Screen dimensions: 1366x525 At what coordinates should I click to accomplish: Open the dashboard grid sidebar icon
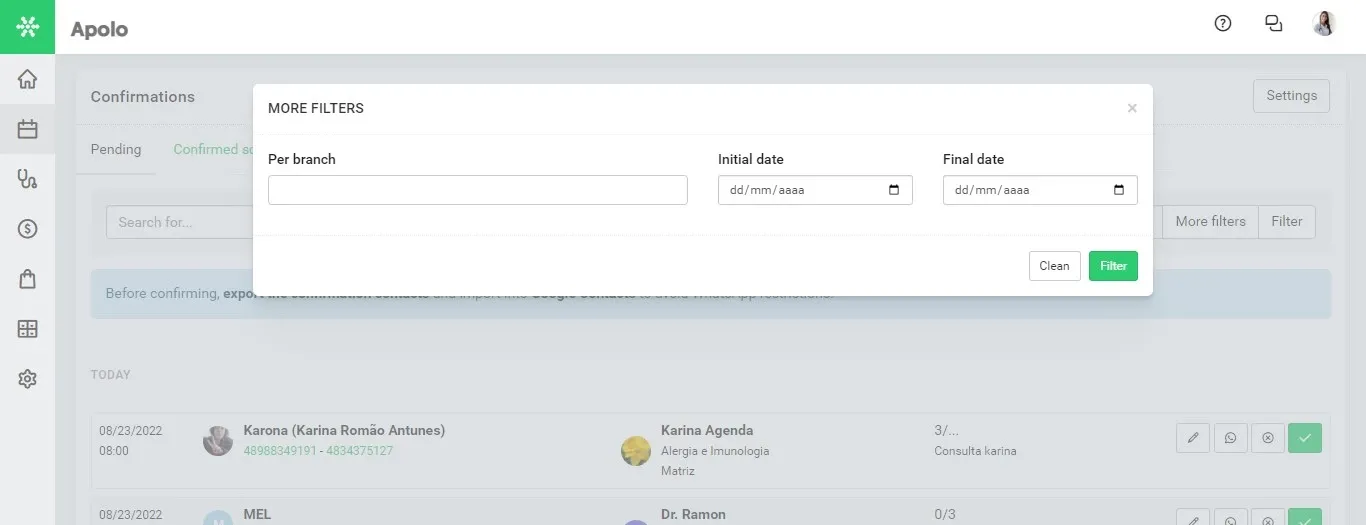coord(27,329)
